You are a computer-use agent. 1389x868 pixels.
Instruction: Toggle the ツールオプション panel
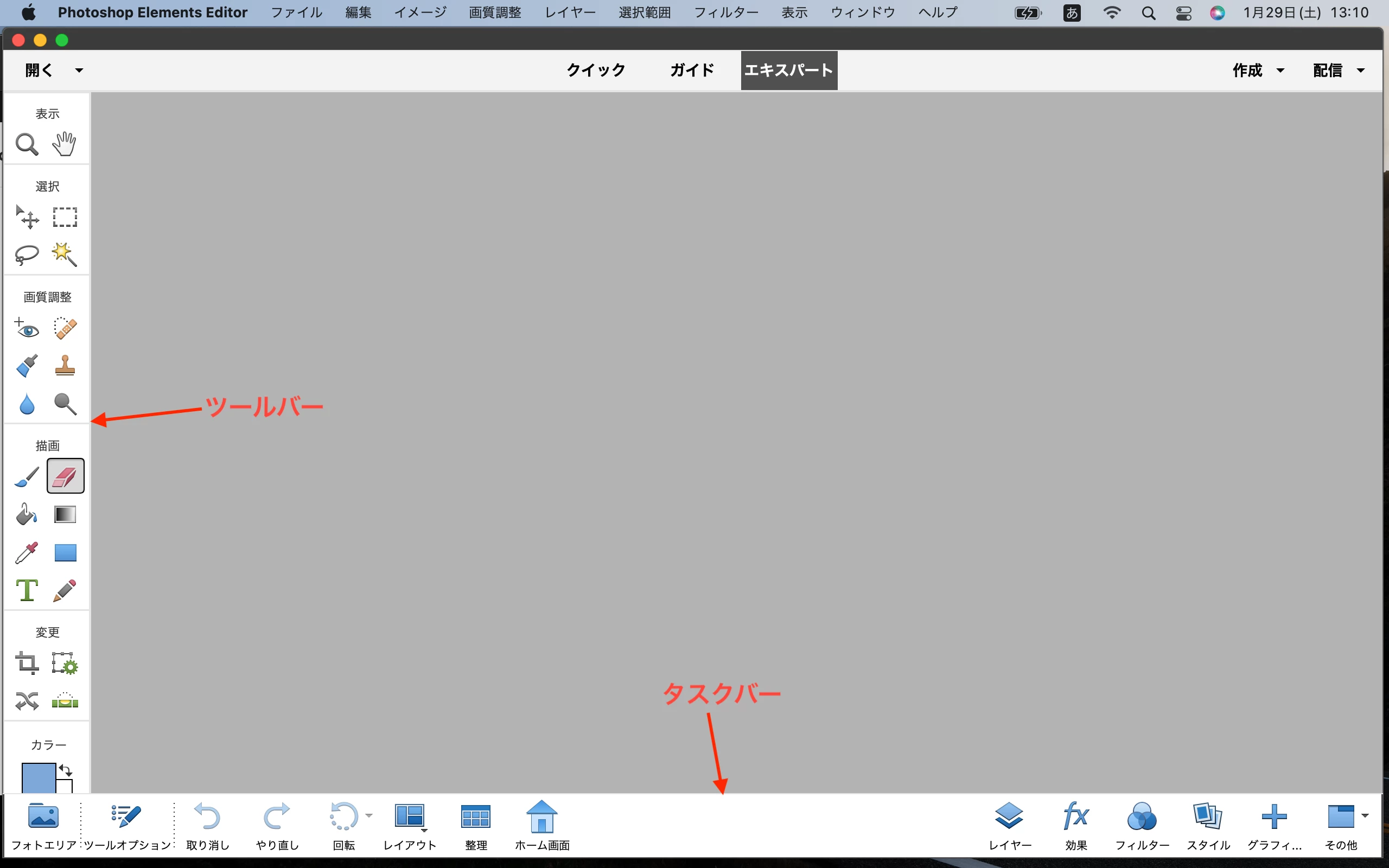pos(127,826)
